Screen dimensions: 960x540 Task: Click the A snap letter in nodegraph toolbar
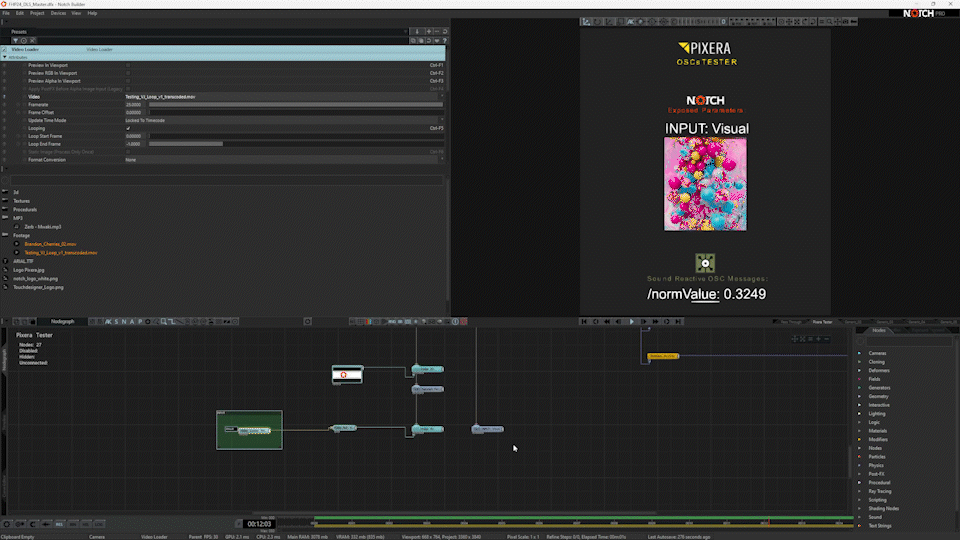point(132,321)
